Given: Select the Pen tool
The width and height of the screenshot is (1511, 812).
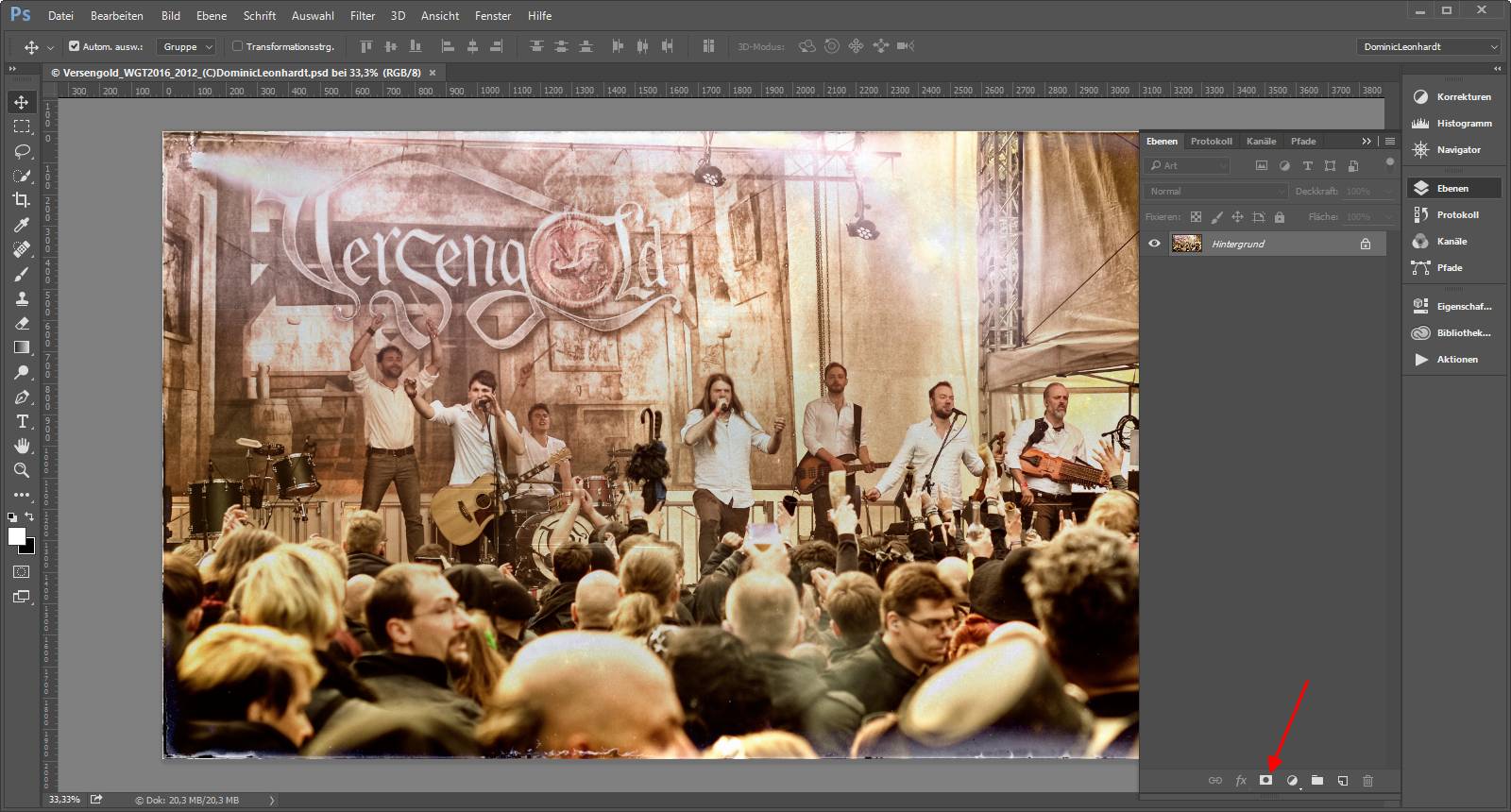Looking at the screenshot, I should point(21,397).
